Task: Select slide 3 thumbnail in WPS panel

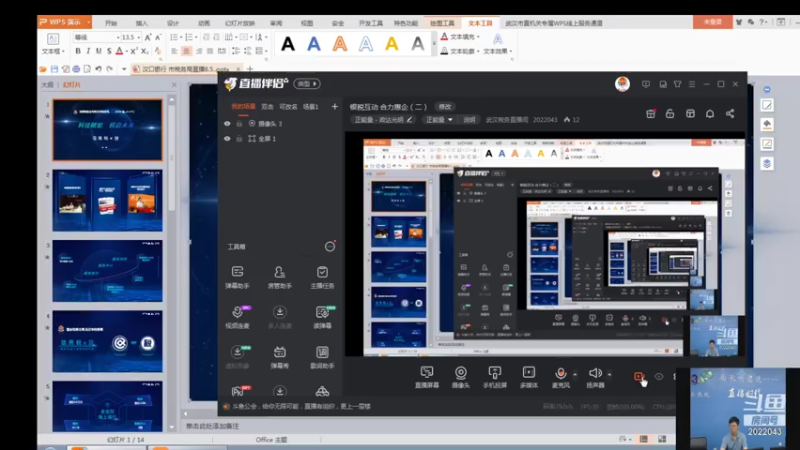Action: point(108,271)
